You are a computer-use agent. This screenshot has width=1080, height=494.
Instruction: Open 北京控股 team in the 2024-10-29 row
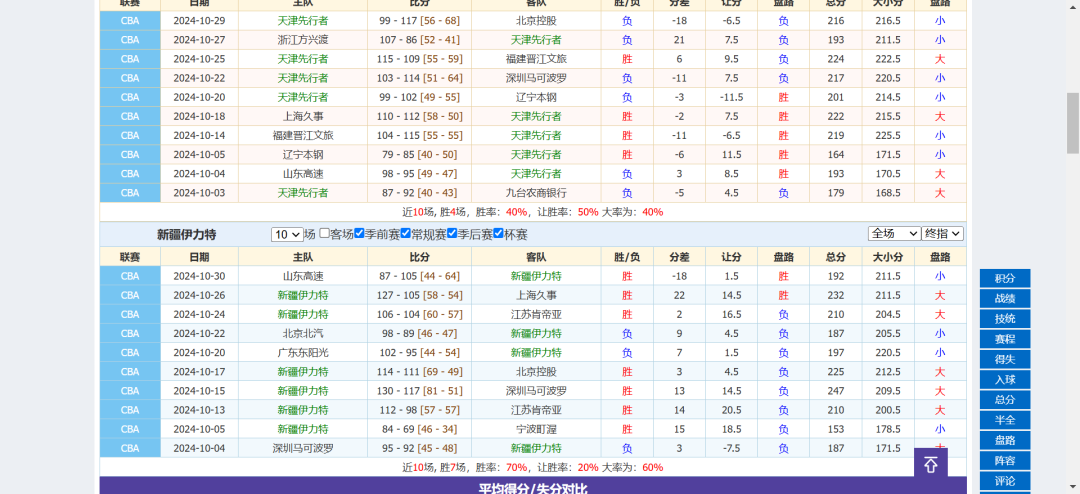tap(536, 21)
